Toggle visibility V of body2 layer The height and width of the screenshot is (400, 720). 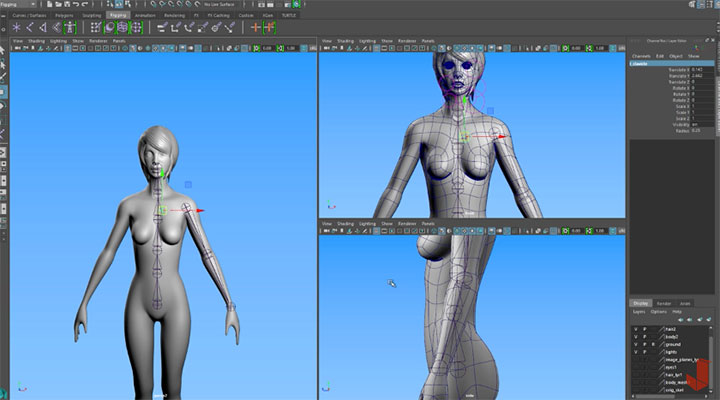pos(636,337)
